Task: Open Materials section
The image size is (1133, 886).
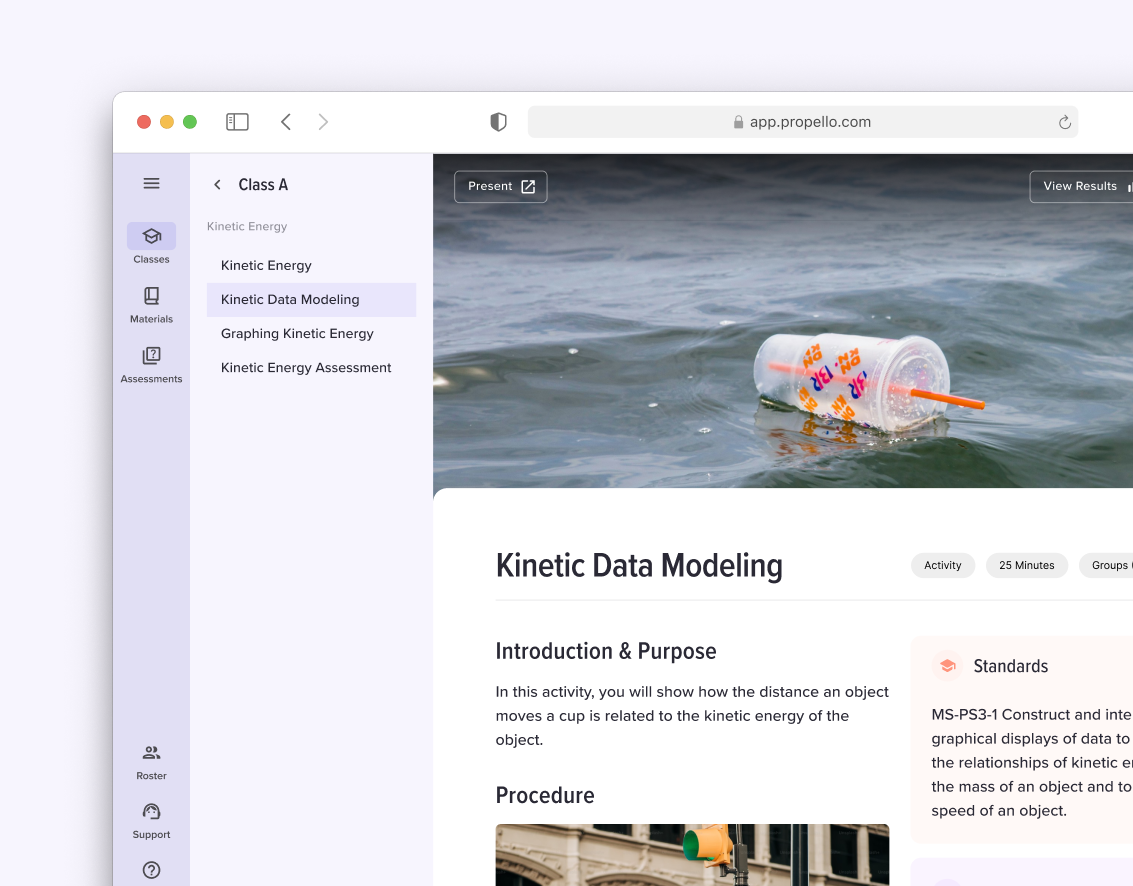Action: [x=151, y=304]
